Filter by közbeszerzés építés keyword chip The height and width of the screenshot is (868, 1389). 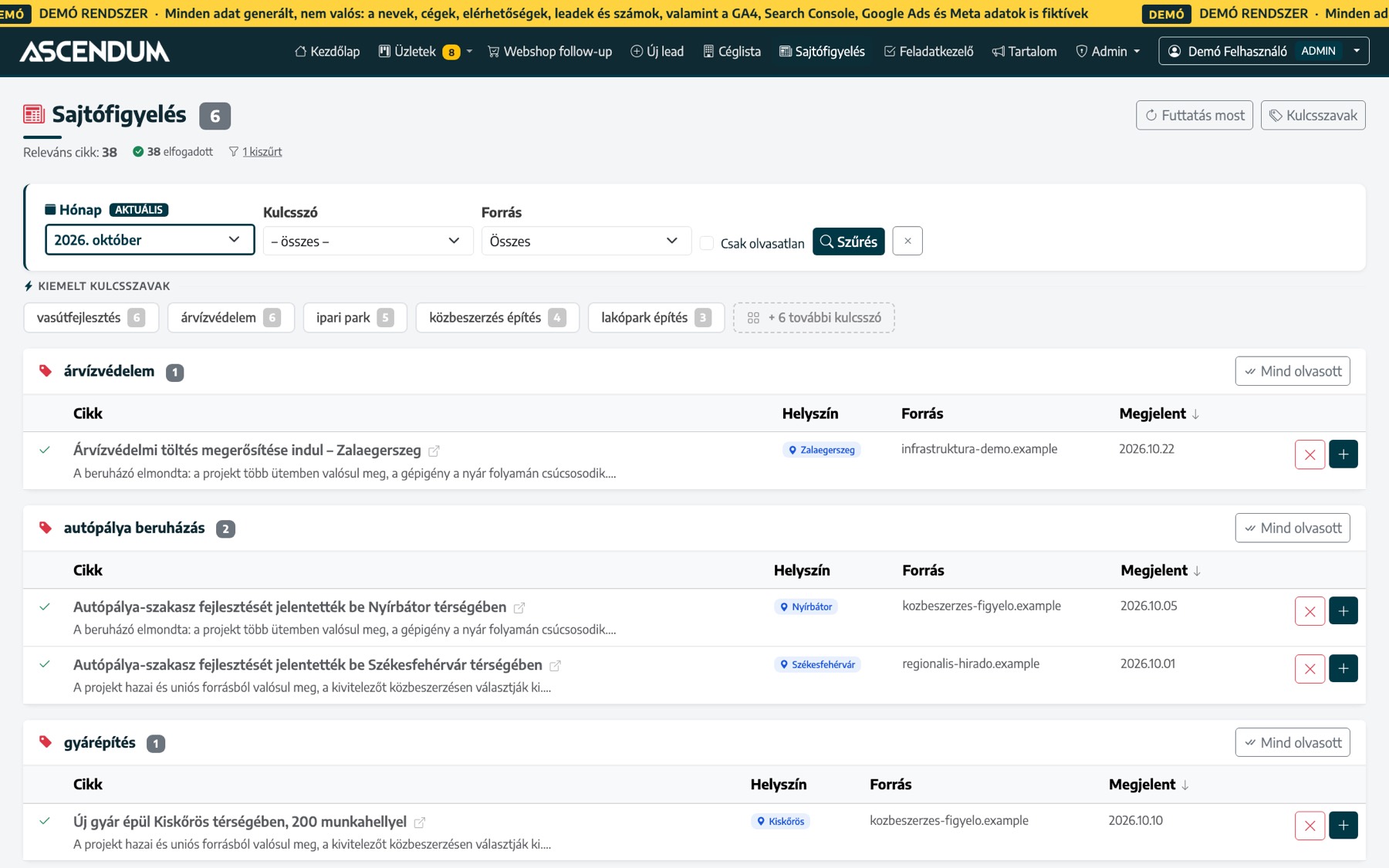(x=497, y=318)
